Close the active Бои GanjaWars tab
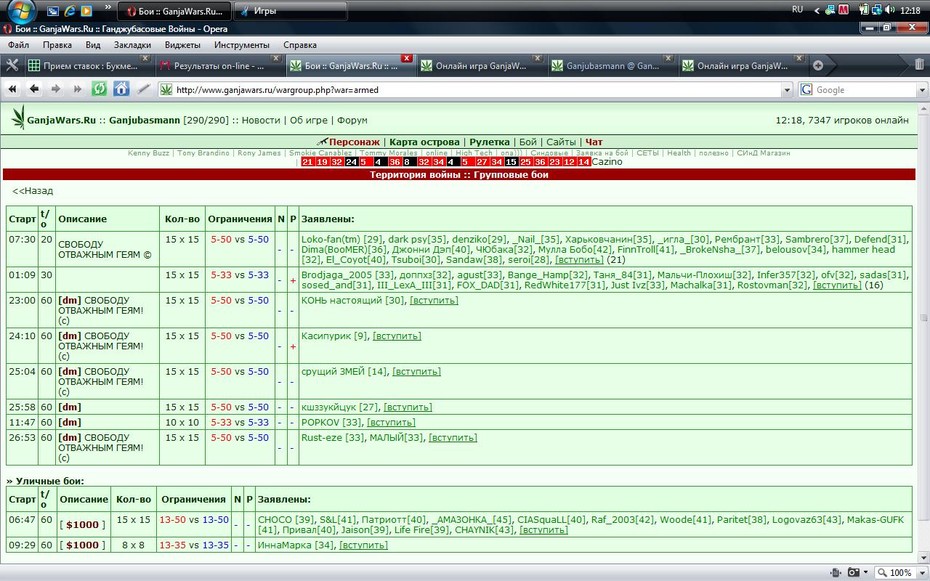This screenshot has width=930, height=581. click(406, 58)
